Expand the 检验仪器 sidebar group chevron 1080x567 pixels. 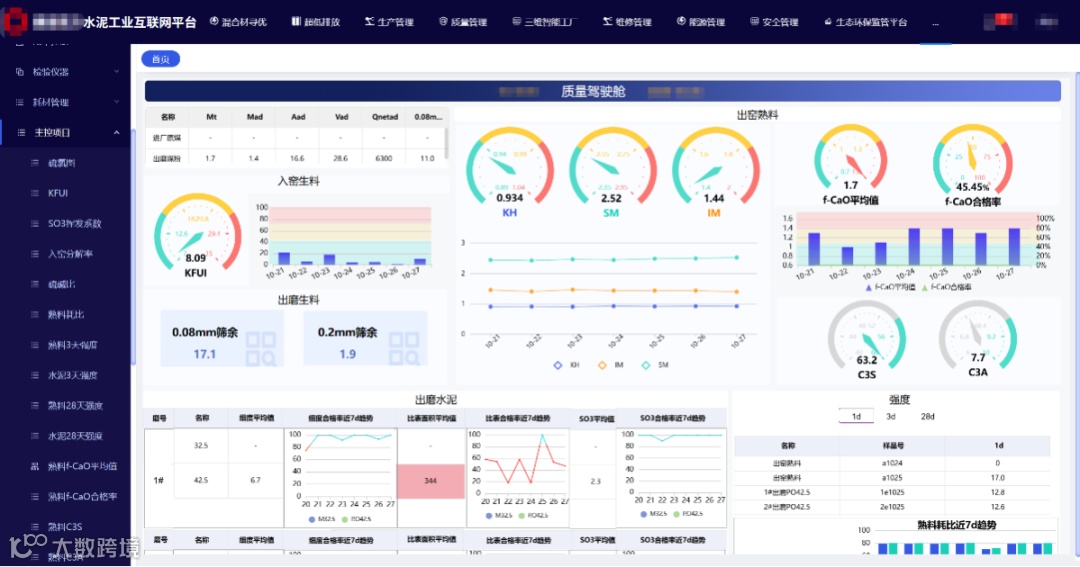(x=116, y=72)
